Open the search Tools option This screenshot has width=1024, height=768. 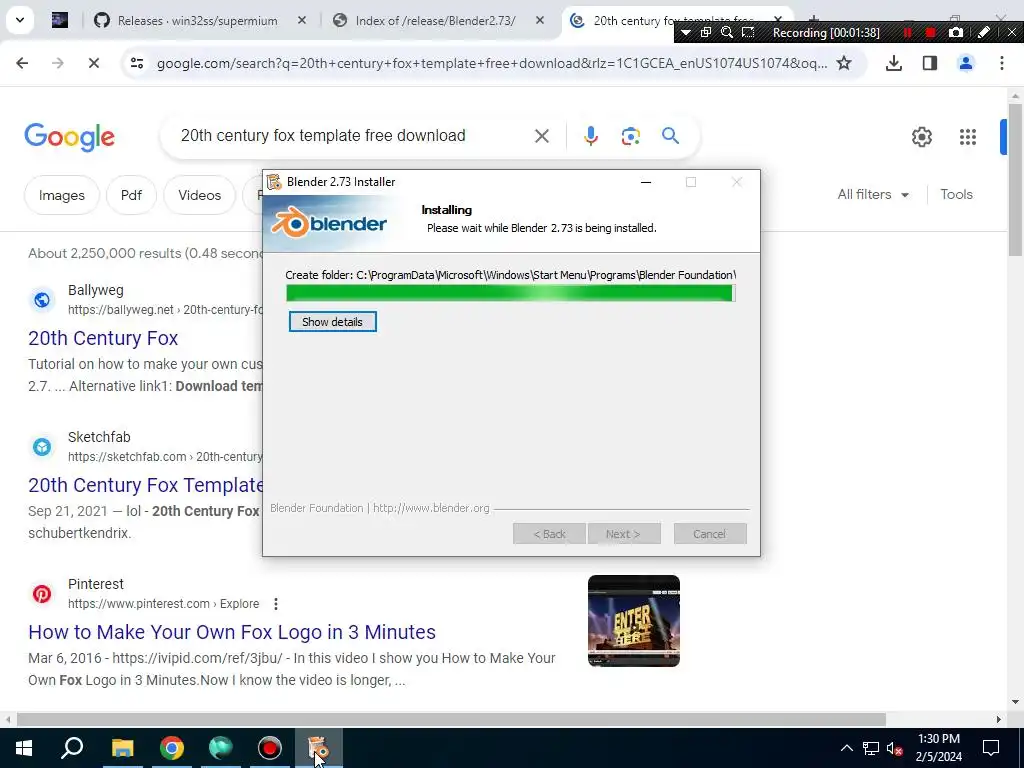956,195
